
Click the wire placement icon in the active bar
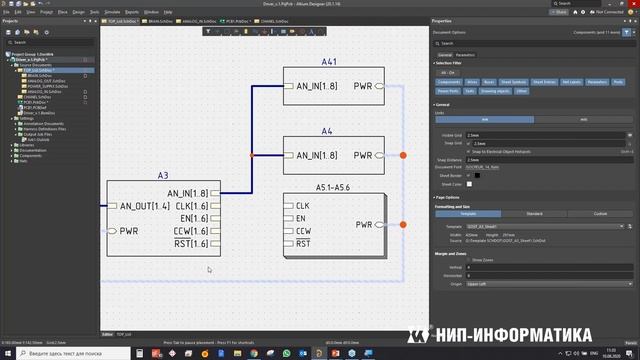coord(255,31)
